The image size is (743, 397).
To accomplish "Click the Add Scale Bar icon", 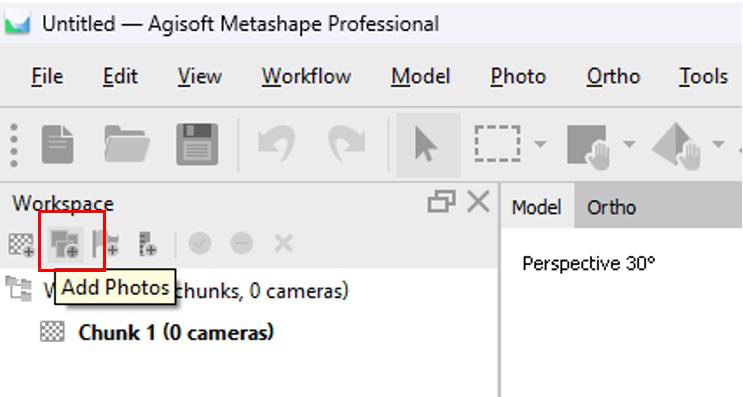I will [x=147, y=244].
